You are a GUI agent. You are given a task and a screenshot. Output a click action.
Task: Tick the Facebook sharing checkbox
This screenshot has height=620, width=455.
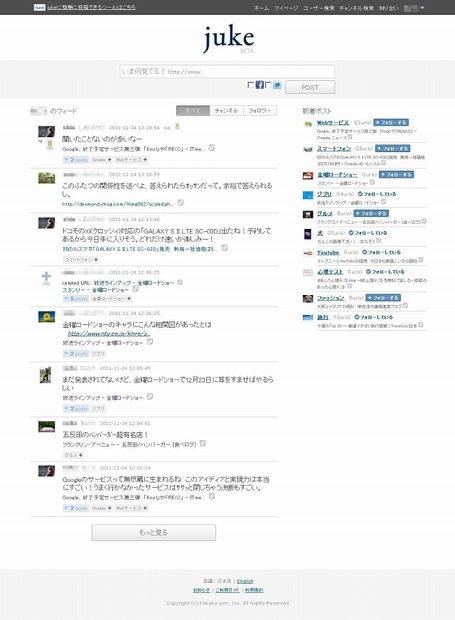click(x=250, y=85)
